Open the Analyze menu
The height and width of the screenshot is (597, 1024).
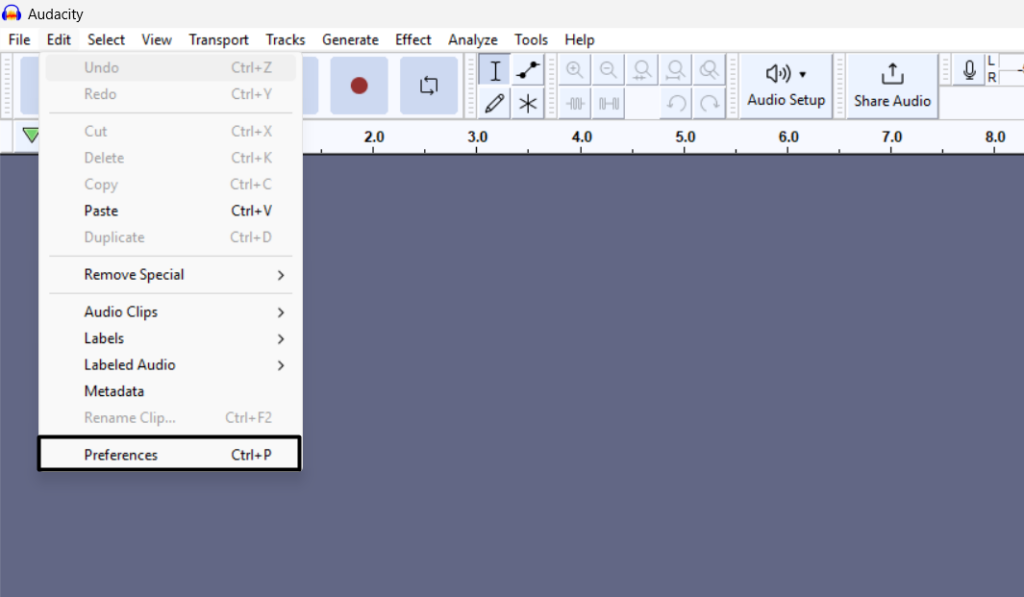[x=473, y=40]
